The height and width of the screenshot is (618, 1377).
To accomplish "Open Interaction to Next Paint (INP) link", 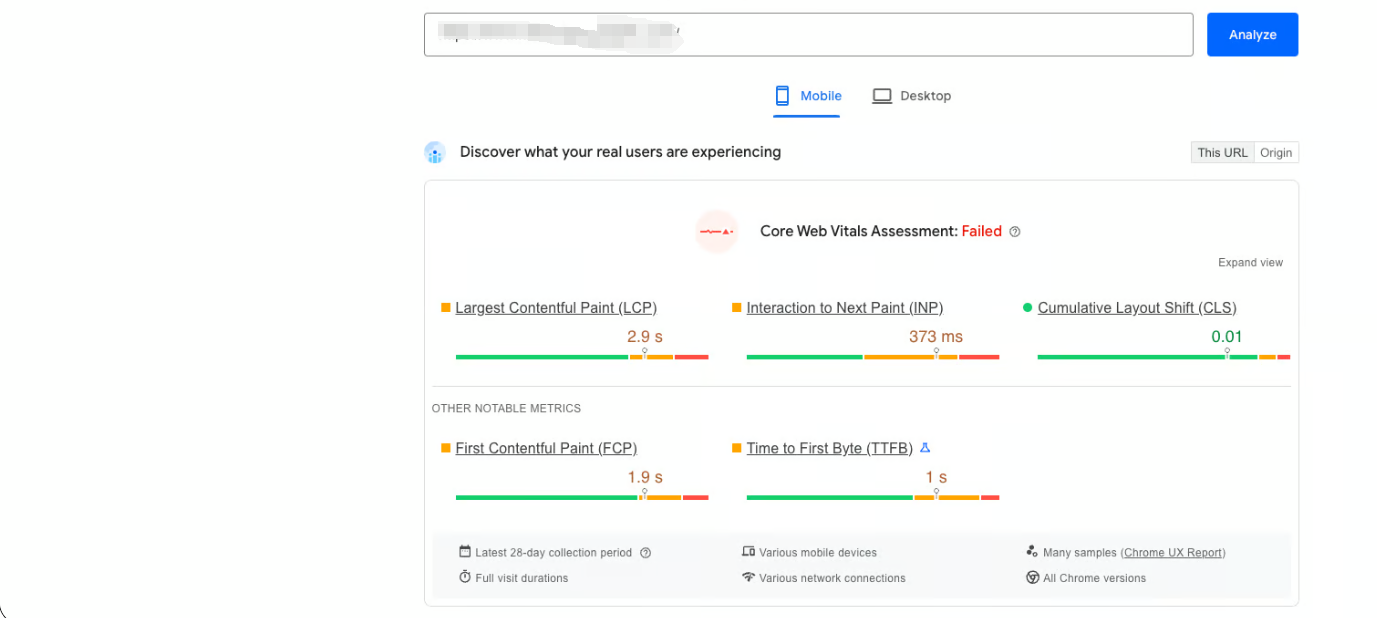I will (845, 308).
